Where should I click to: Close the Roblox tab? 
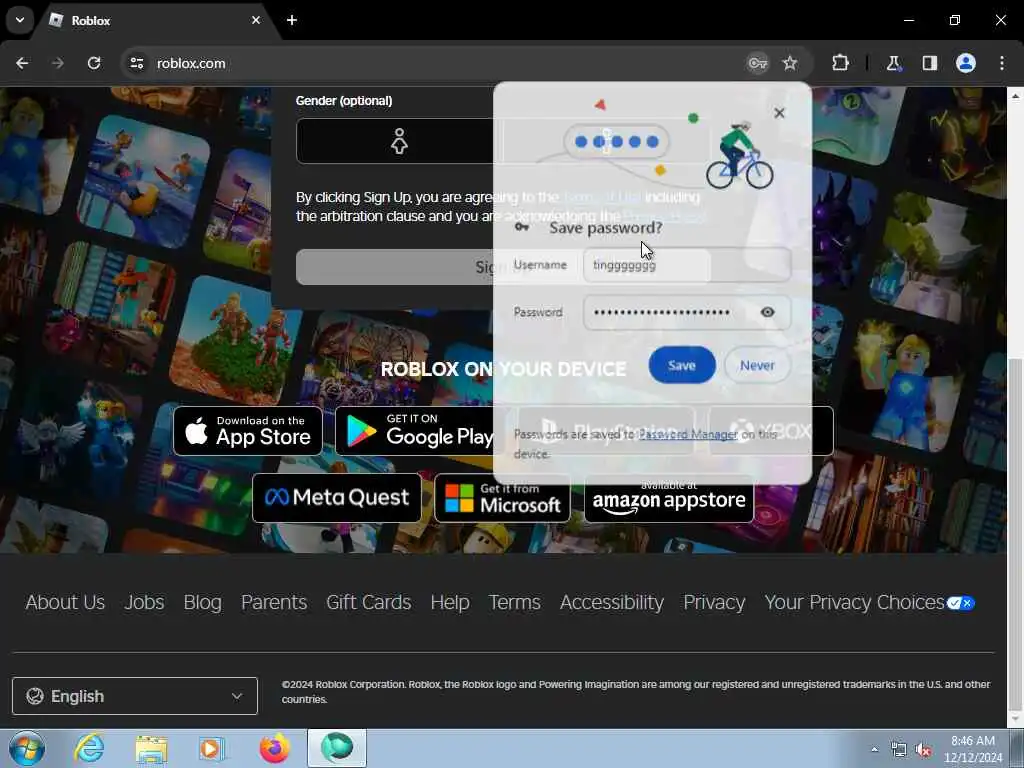tap(256, 20)
